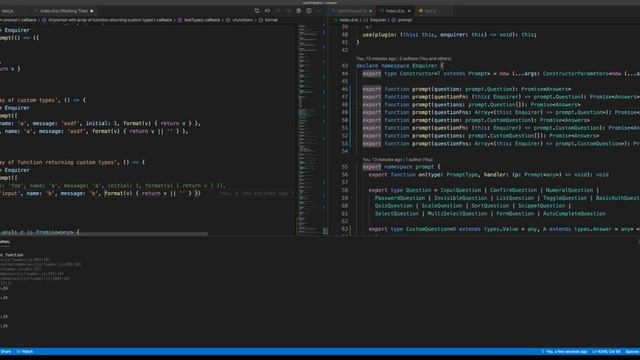Close the index.d.ts tab in right group
This screenshot has width=640, height=360.
click(409, 11)
